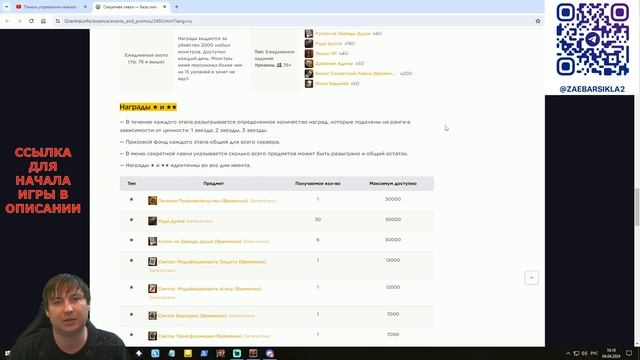Show hidden system tray icons
The width and height of the screenshot is (640, 360).
(568, 353)
